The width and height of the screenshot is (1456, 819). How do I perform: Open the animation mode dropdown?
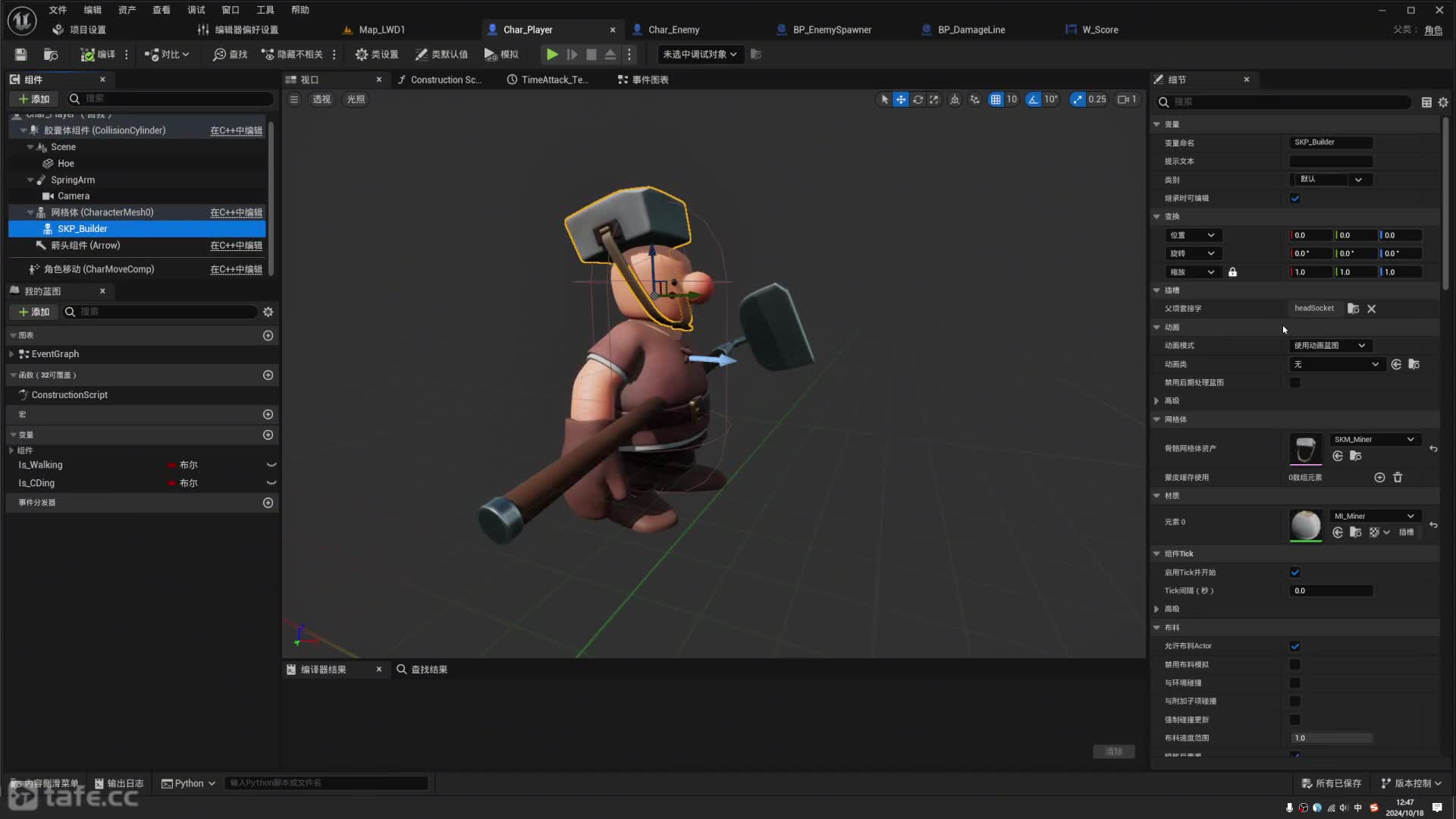1331,346
